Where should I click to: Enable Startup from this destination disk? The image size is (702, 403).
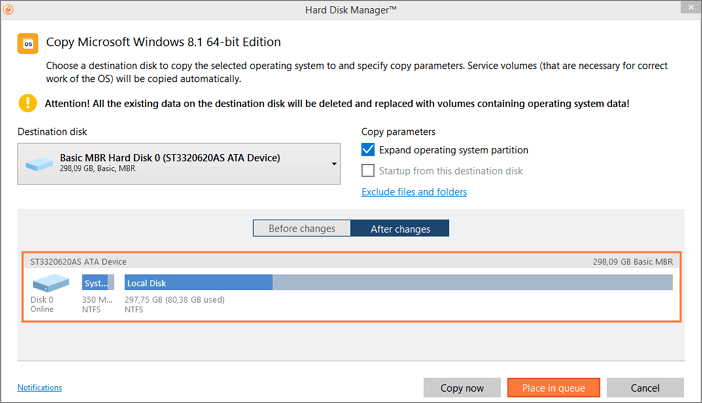tap(369, 171)
